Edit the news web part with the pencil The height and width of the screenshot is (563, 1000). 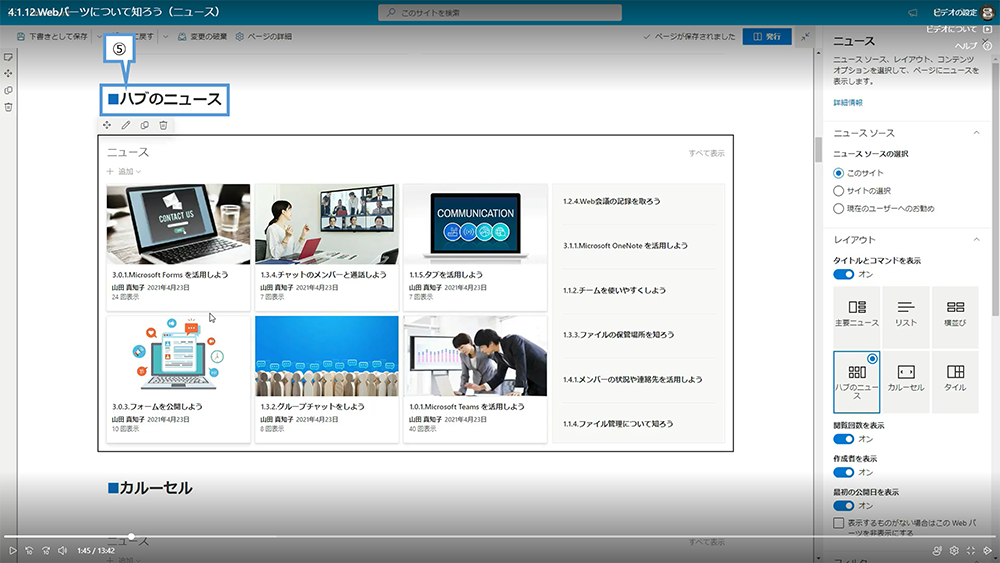[x=126, y=125]
